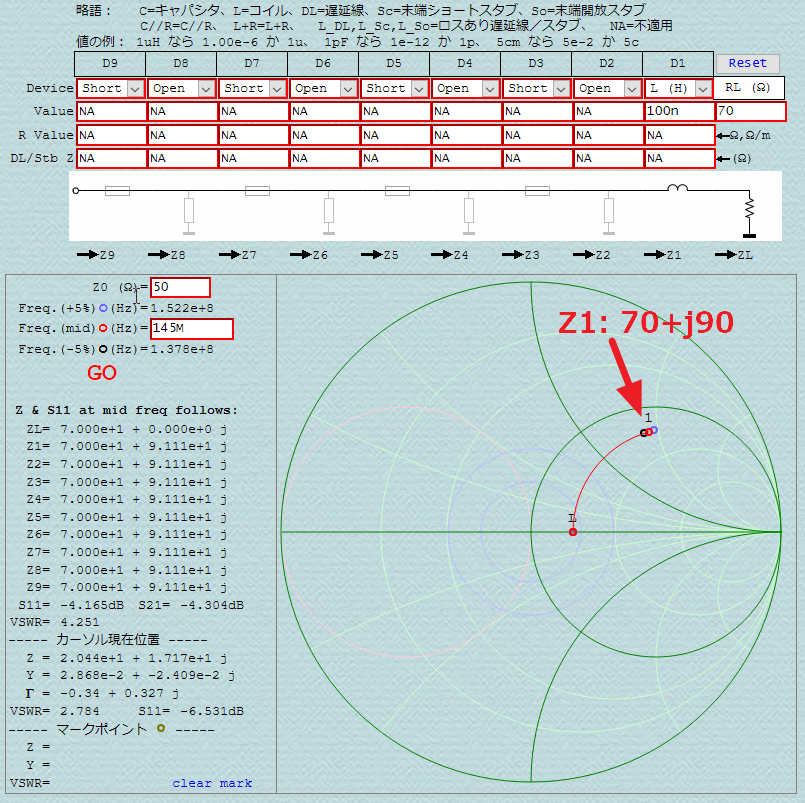Focus the D9 Value input field
This screenshot has width=805, height=803.
(x=111, y=111)
